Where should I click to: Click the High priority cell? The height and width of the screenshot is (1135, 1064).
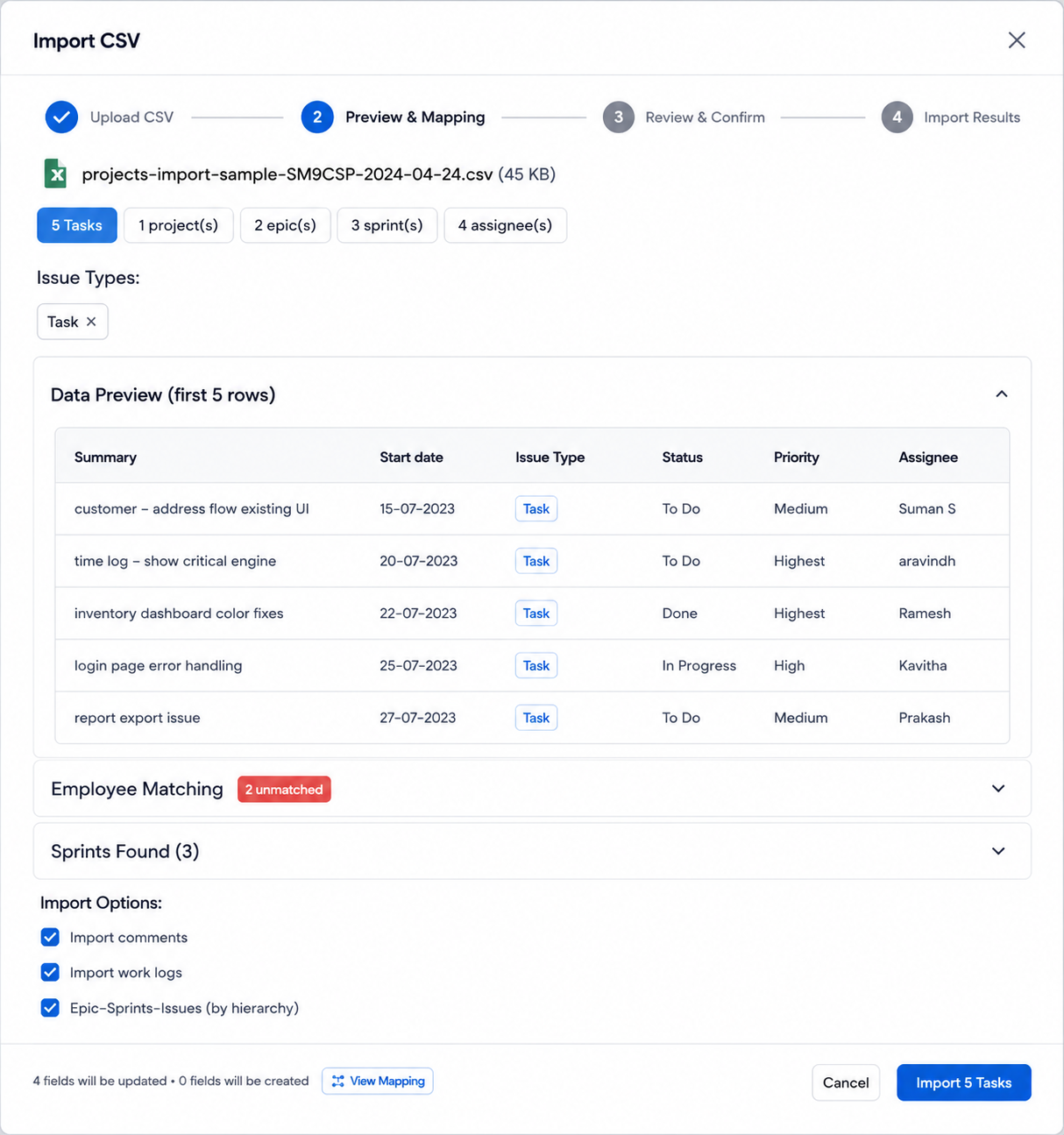coord(790,665)
